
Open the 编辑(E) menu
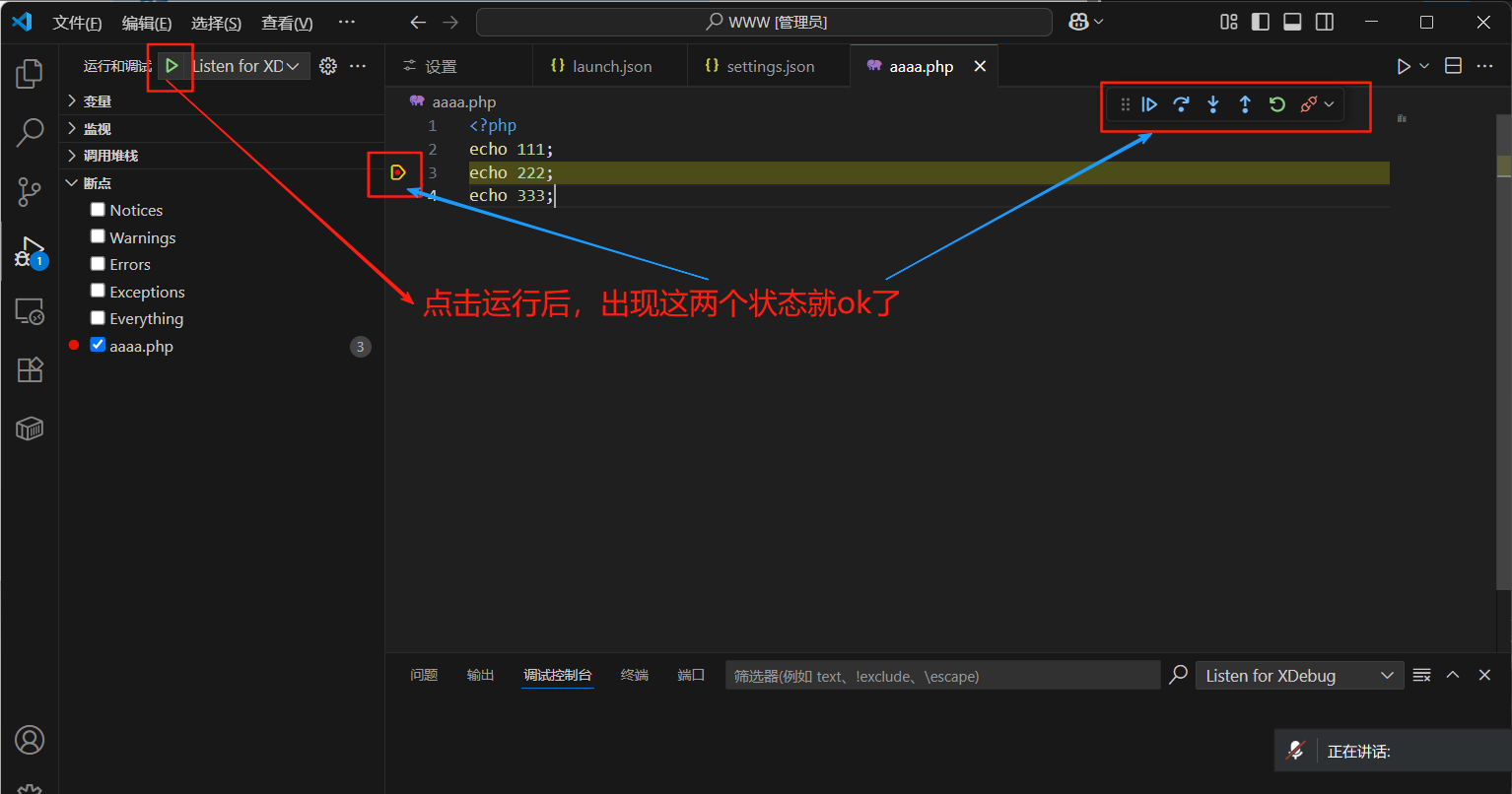147,23
